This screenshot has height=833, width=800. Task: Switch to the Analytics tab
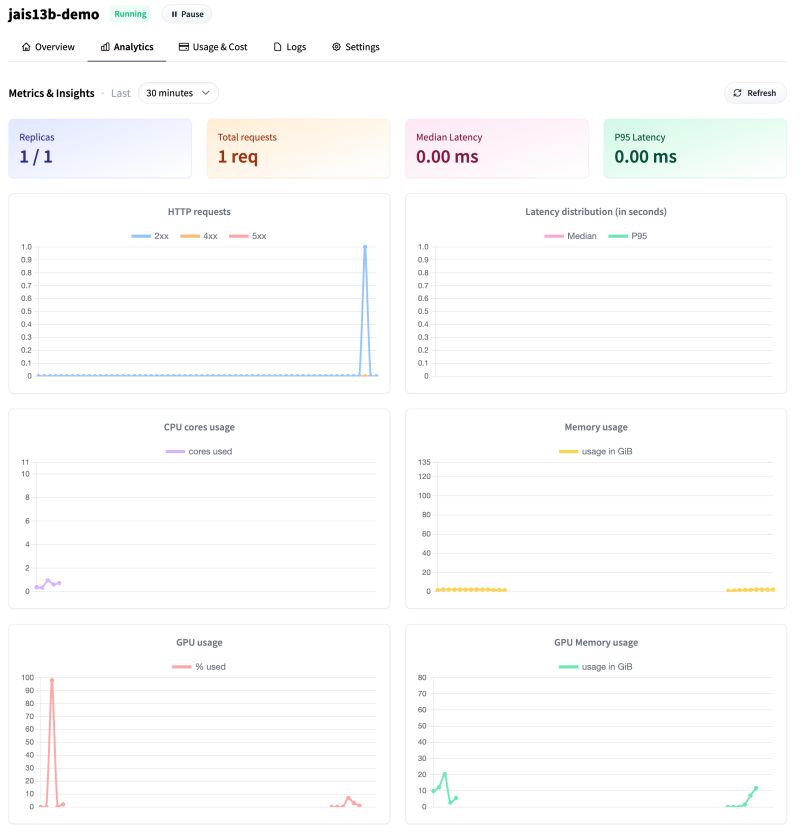click(x=127, y=47)
